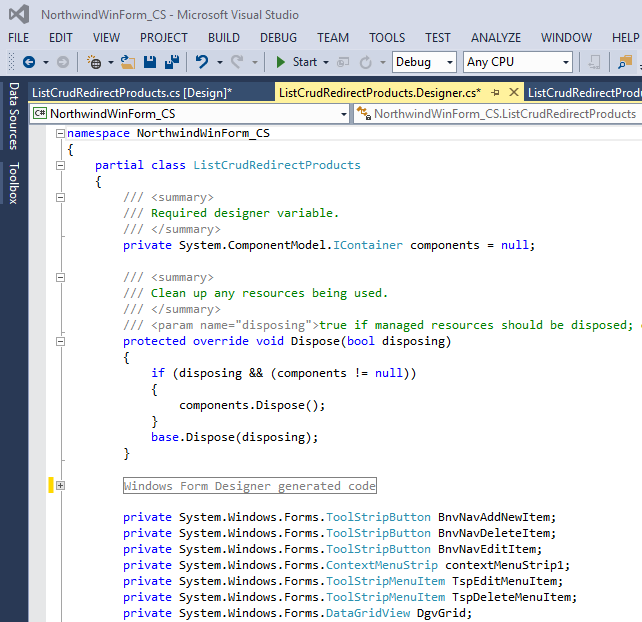The height and width of the screenshot is (622, 642).
Task: Open the ANALYZE menu
Action: pos(495,38)
